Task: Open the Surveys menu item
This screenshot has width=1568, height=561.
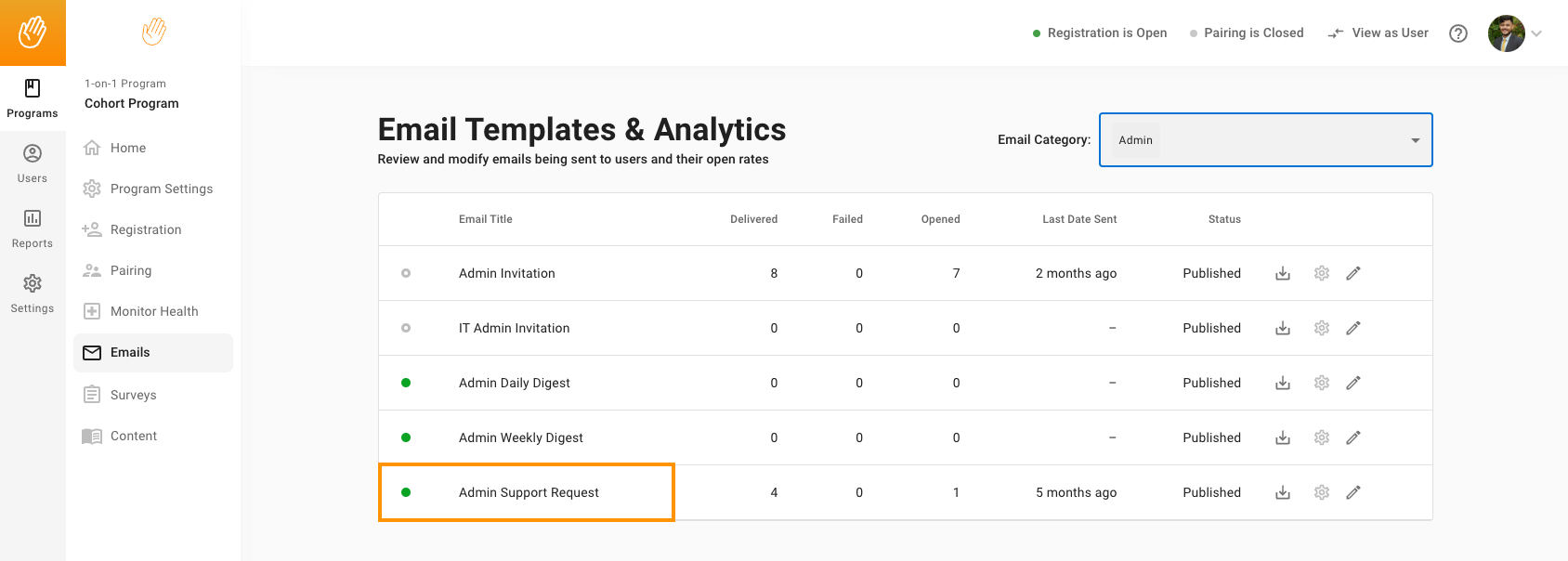Action: [x=133, y=395]
